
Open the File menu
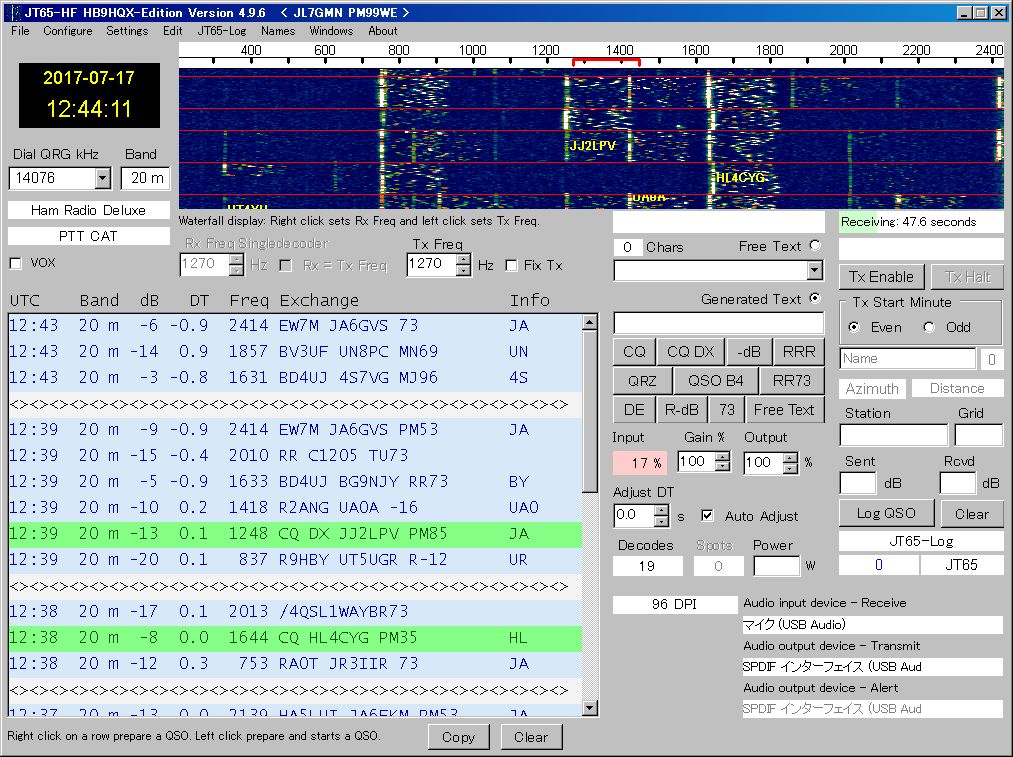click(20, 30)
